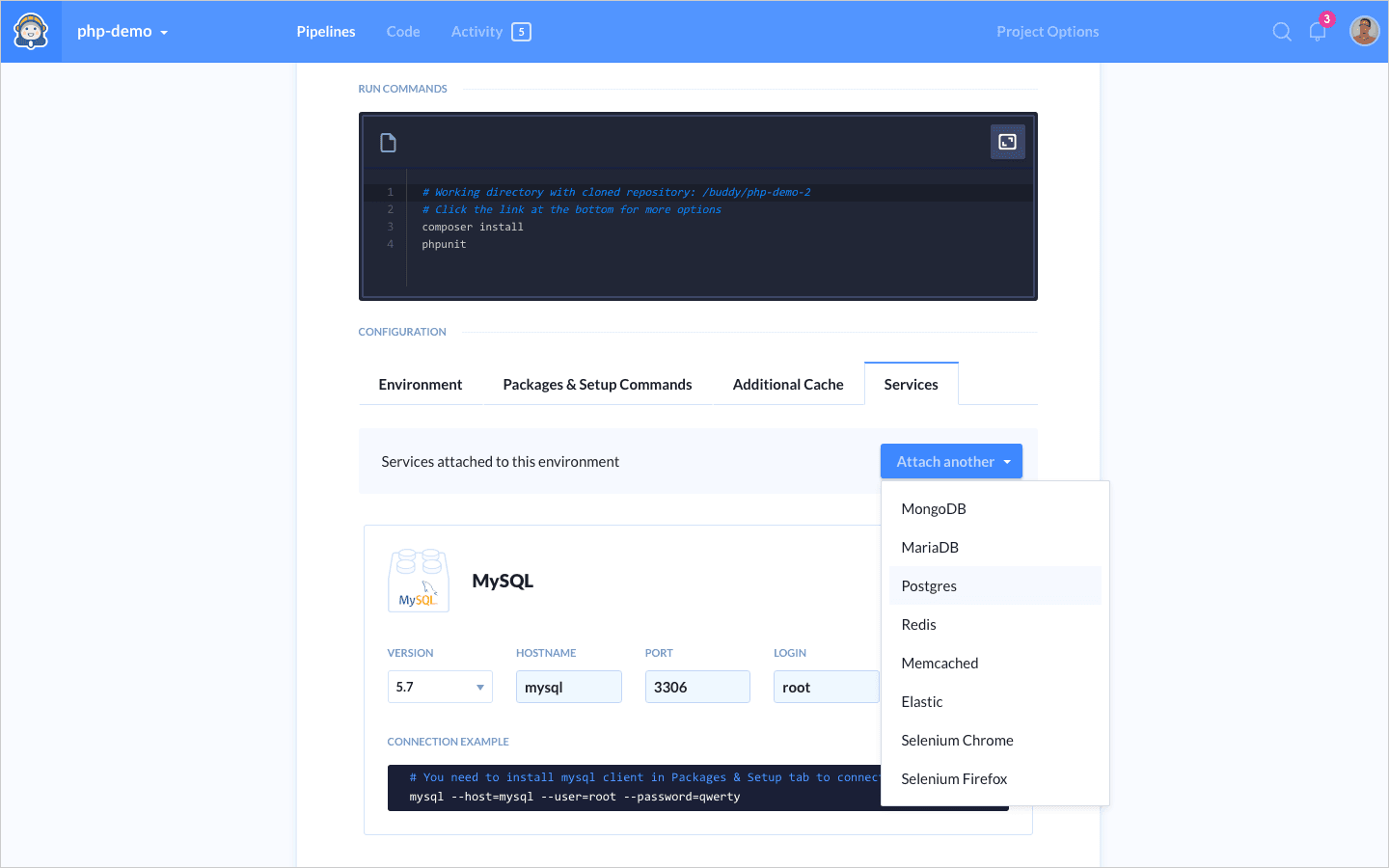Click the Buddy mascot logo
The height and width of the screenshot is (868, 1389).
click(x=31, y=32)
